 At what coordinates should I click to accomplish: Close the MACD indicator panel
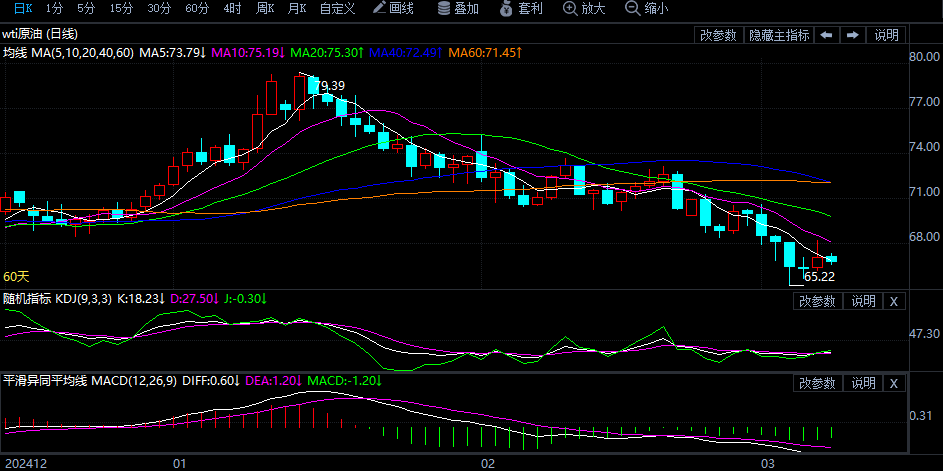pyautogui.click(x=894, y=383)
